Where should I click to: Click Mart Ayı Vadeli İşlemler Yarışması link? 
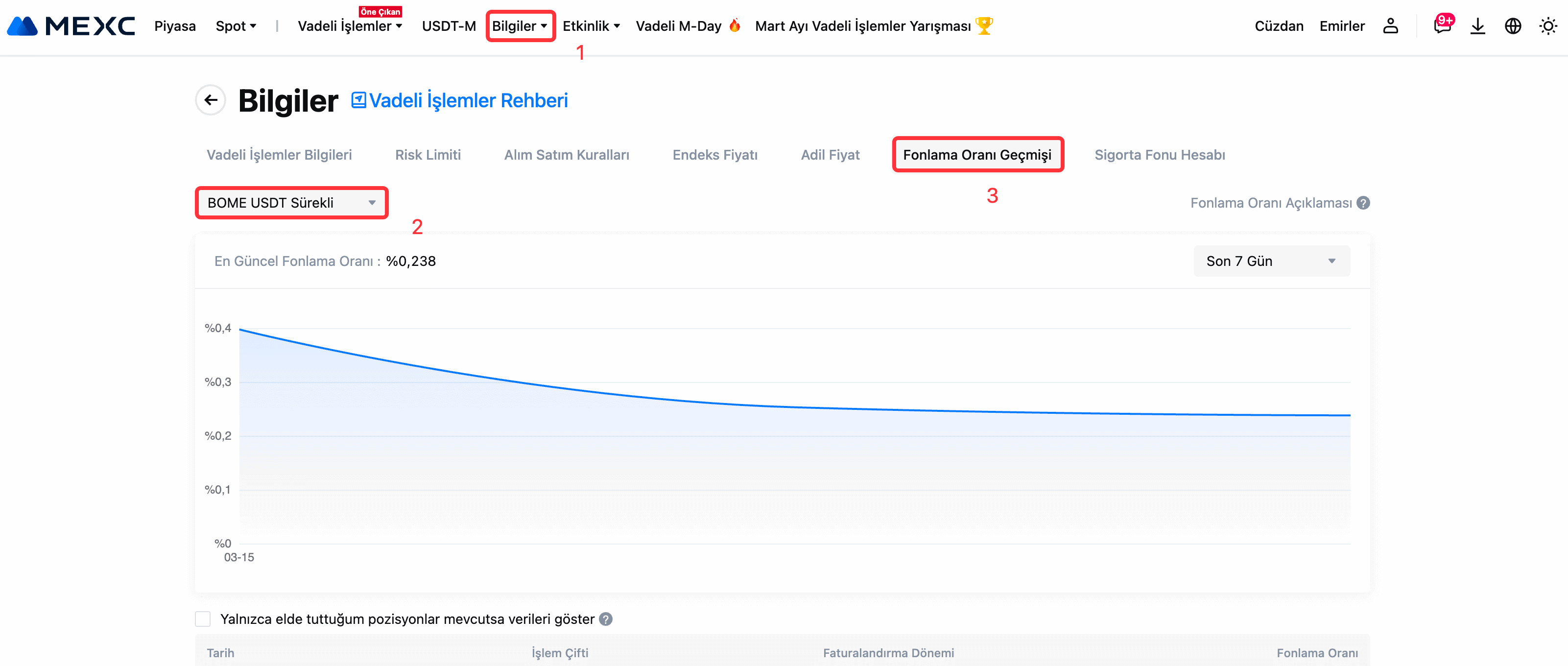coord(862,25)
